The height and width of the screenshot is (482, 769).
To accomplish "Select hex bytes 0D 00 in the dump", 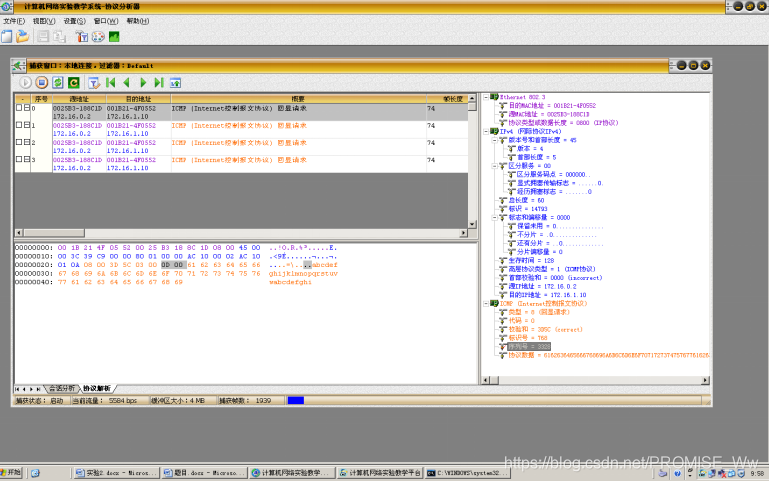I will click(172, 265).
